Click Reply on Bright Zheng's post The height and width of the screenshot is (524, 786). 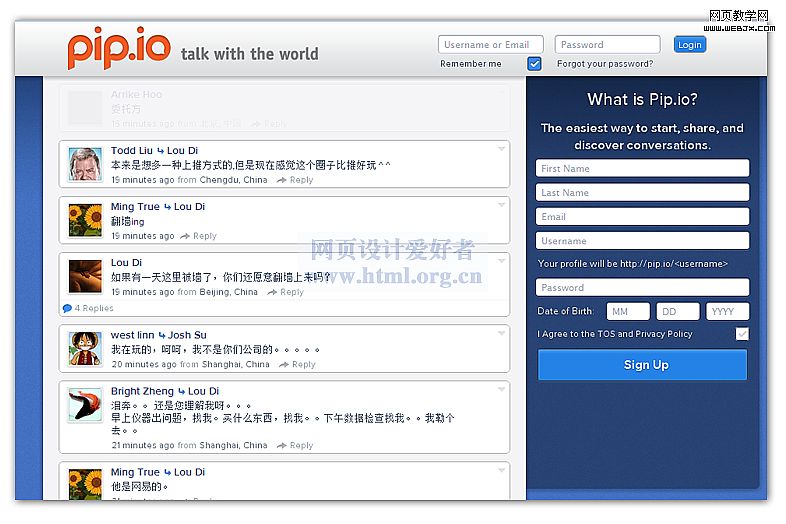(301, 445)
